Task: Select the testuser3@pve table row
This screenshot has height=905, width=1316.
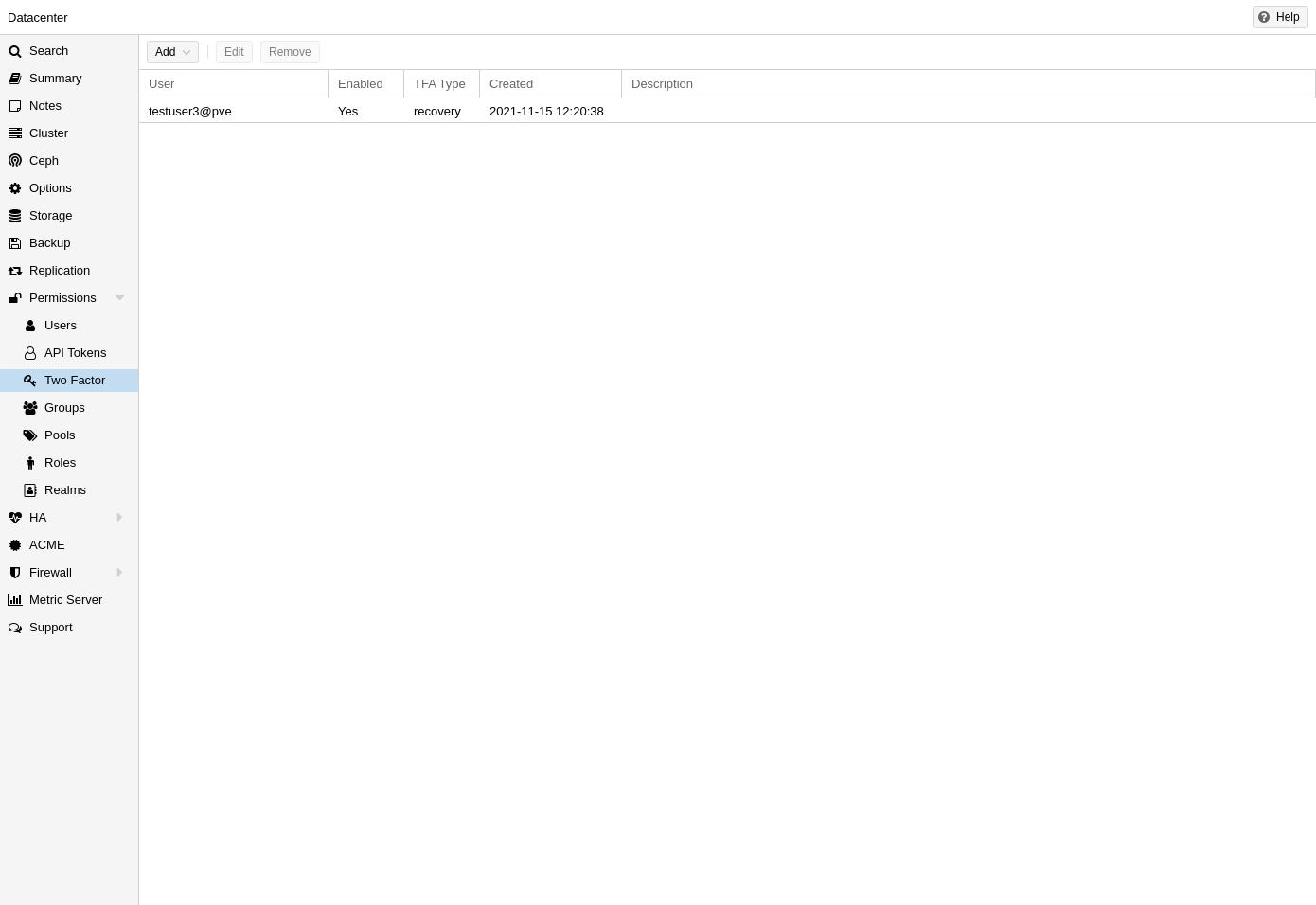Action: click(x=379, y=112)
